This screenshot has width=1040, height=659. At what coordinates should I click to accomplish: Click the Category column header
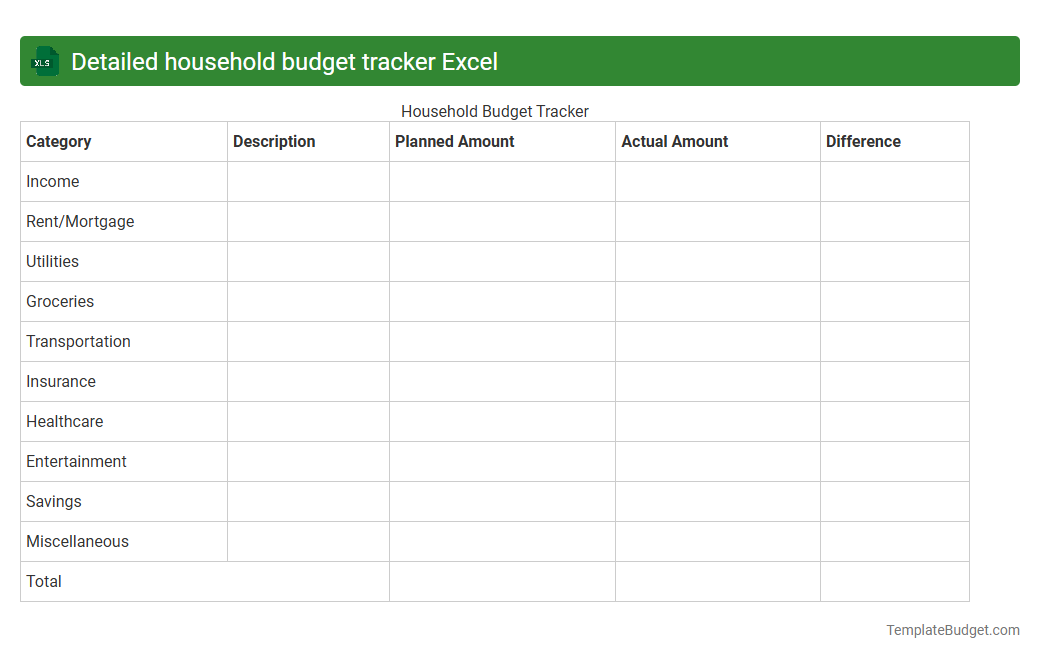tap(59, 141)
